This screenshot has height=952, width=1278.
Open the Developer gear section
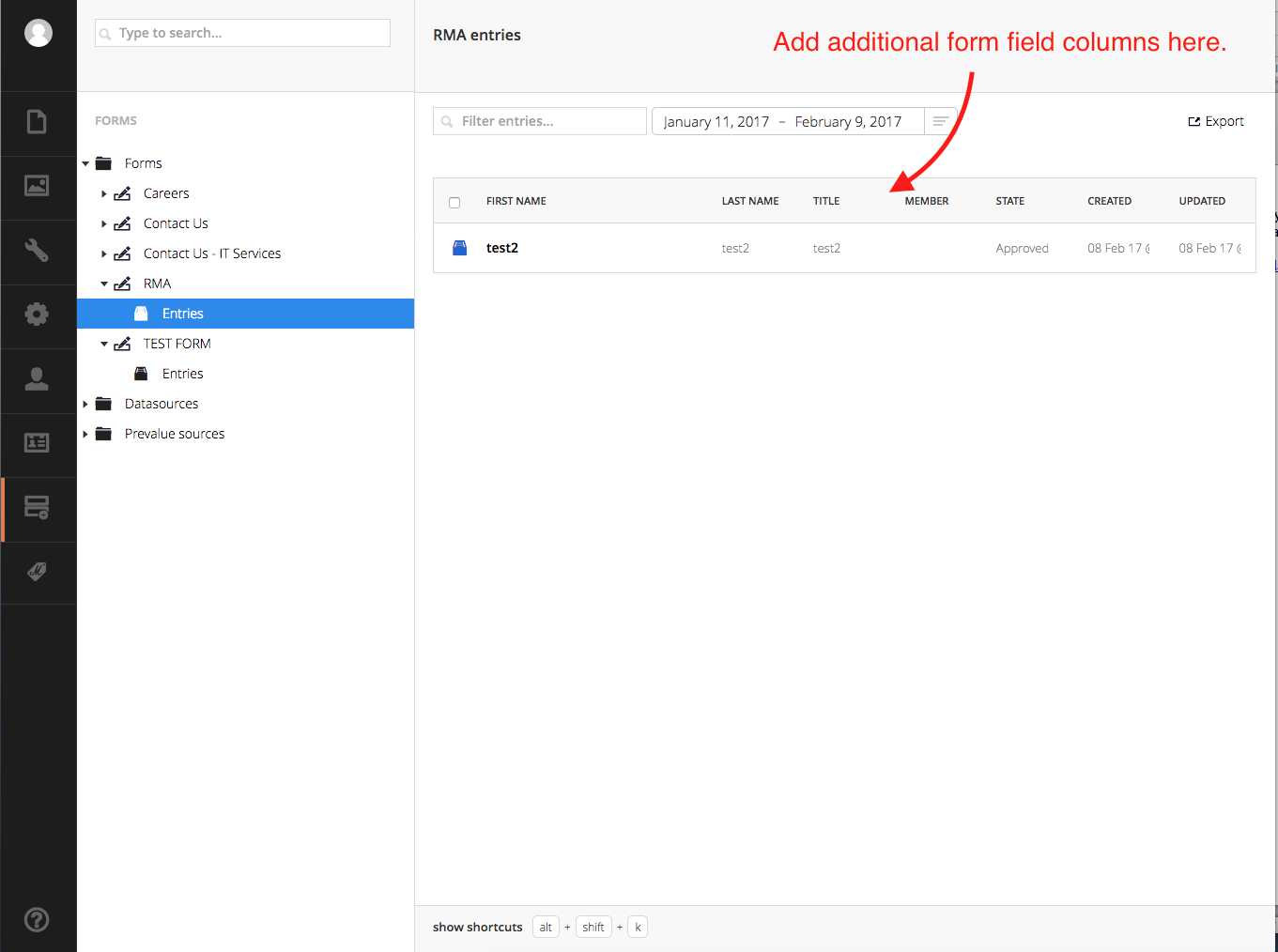[37, 314]
